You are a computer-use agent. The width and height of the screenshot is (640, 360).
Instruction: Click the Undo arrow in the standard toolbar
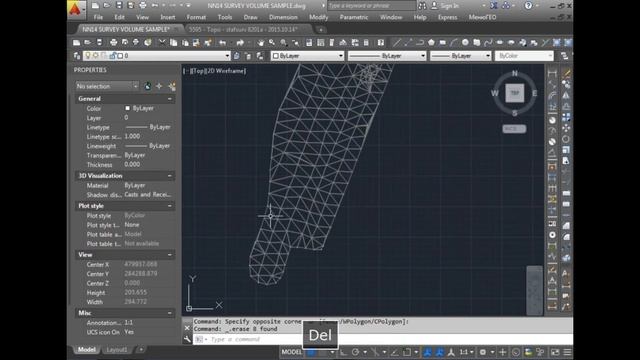pyautogui.click(x=222, y=42)
